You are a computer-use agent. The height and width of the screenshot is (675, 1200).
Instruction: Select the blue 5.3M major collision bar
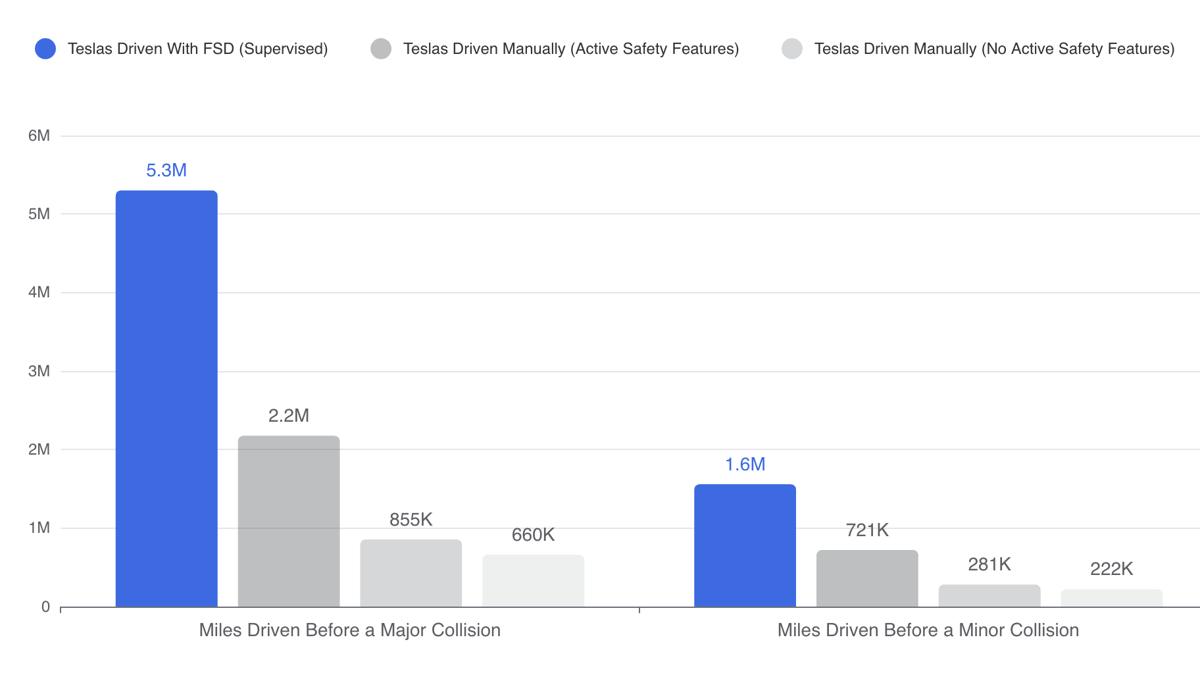pos(166,398)
